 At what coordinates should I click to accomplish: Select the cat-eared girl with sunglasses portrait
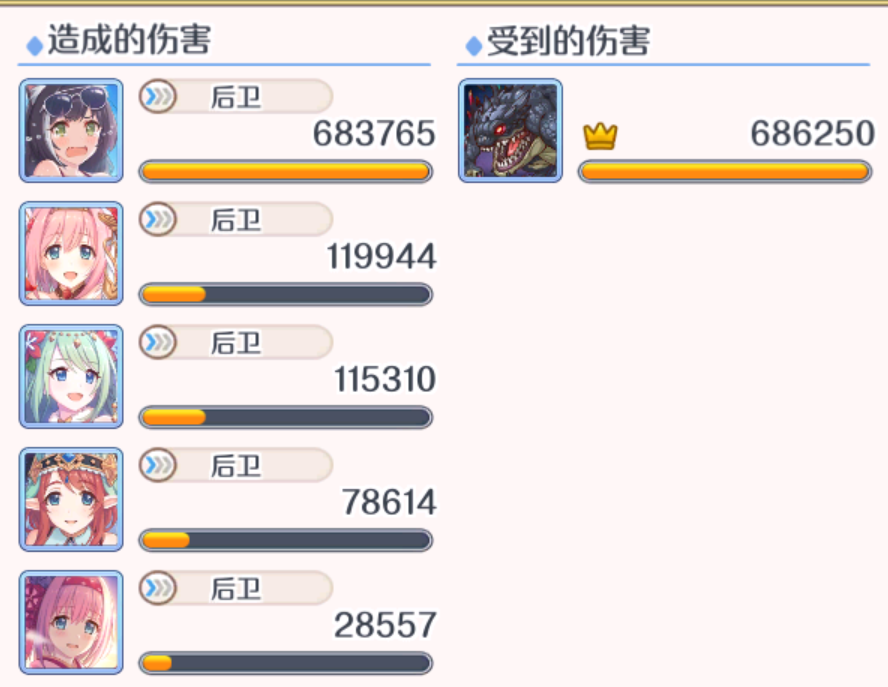[71, 131]
